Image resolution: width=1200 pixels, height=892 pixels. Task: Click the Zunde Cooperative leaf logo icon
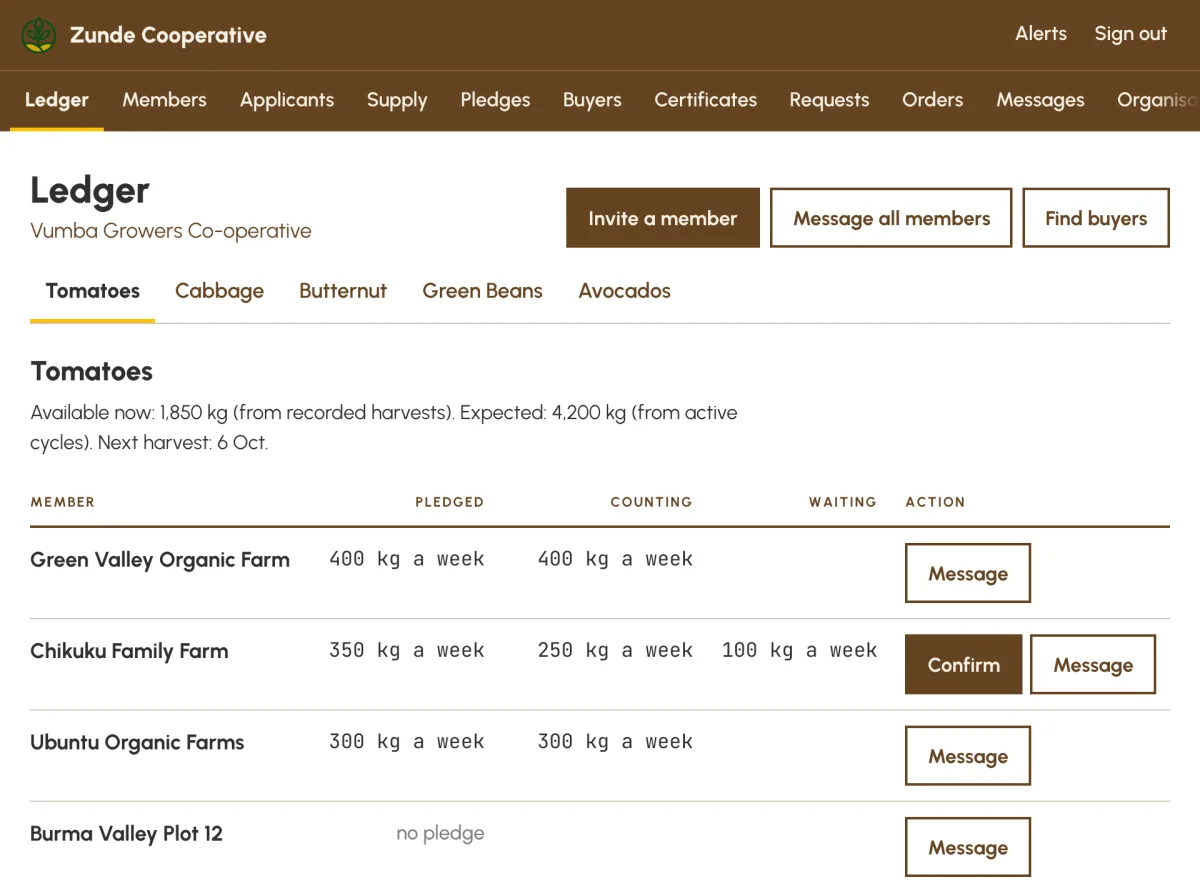(x=39, y=35)
